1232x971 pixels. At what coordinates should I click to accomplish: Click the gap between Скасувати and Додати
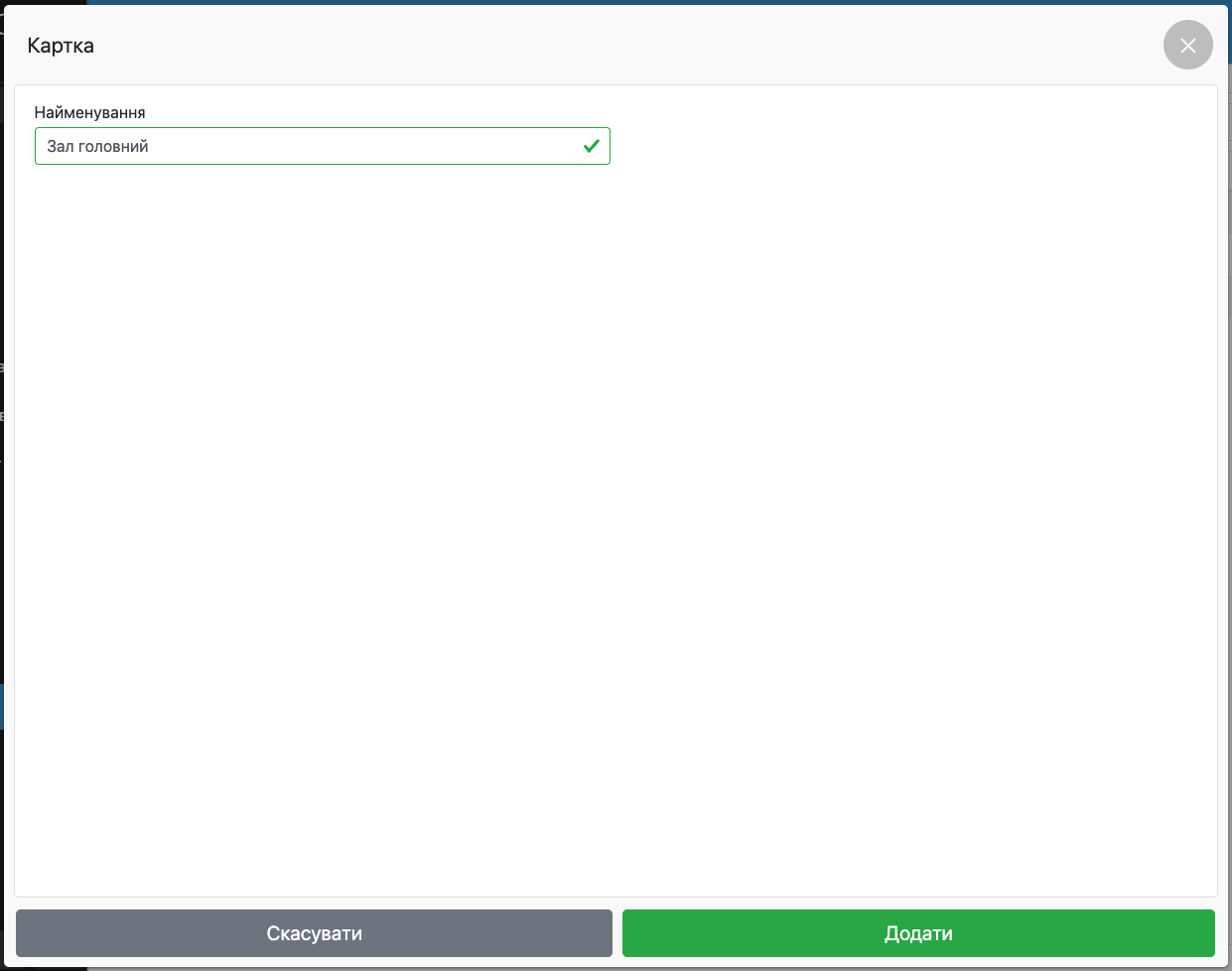[617, 933]
